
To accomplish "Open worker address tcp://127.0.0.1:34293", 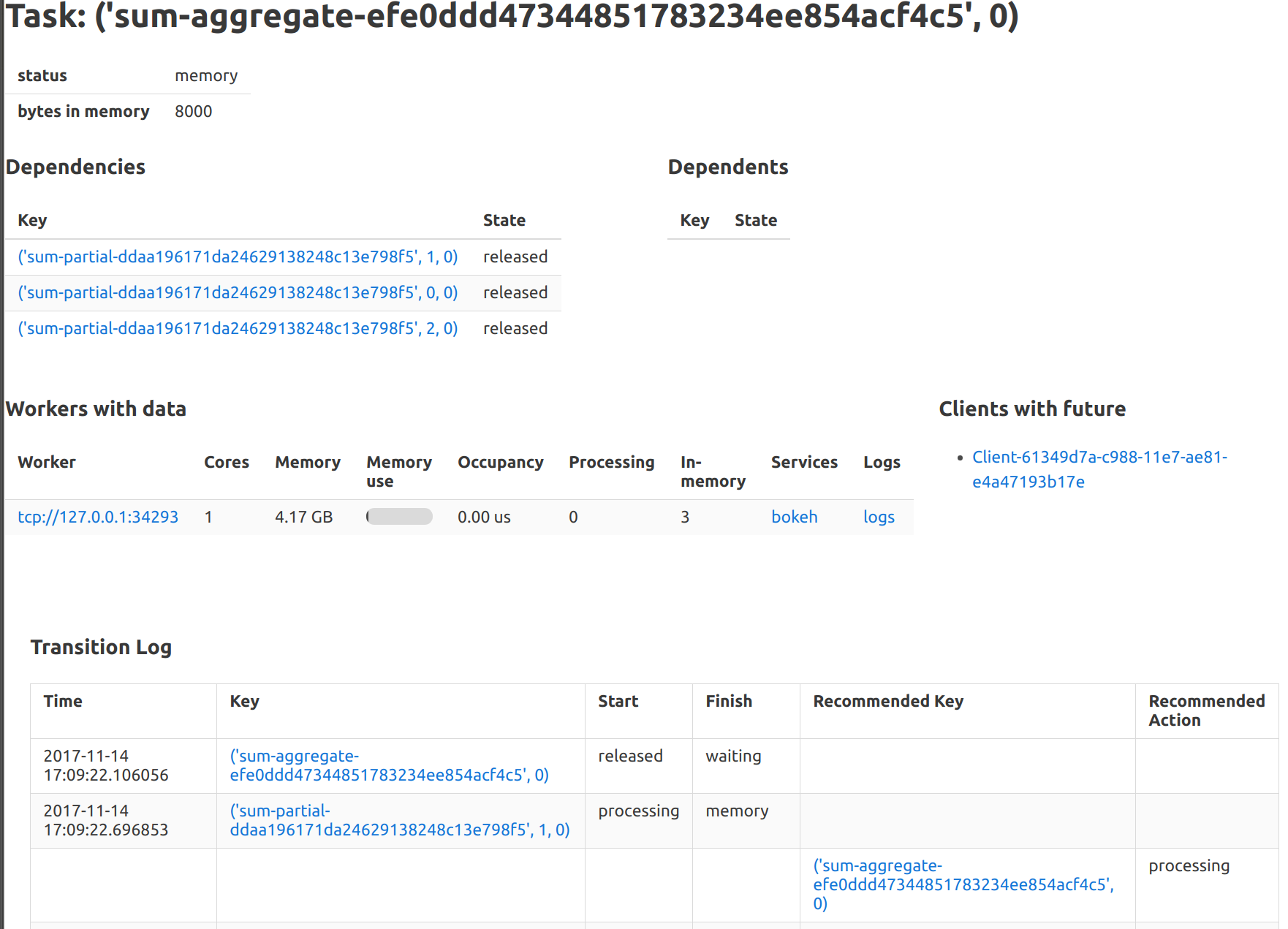I will pos(98,517).
